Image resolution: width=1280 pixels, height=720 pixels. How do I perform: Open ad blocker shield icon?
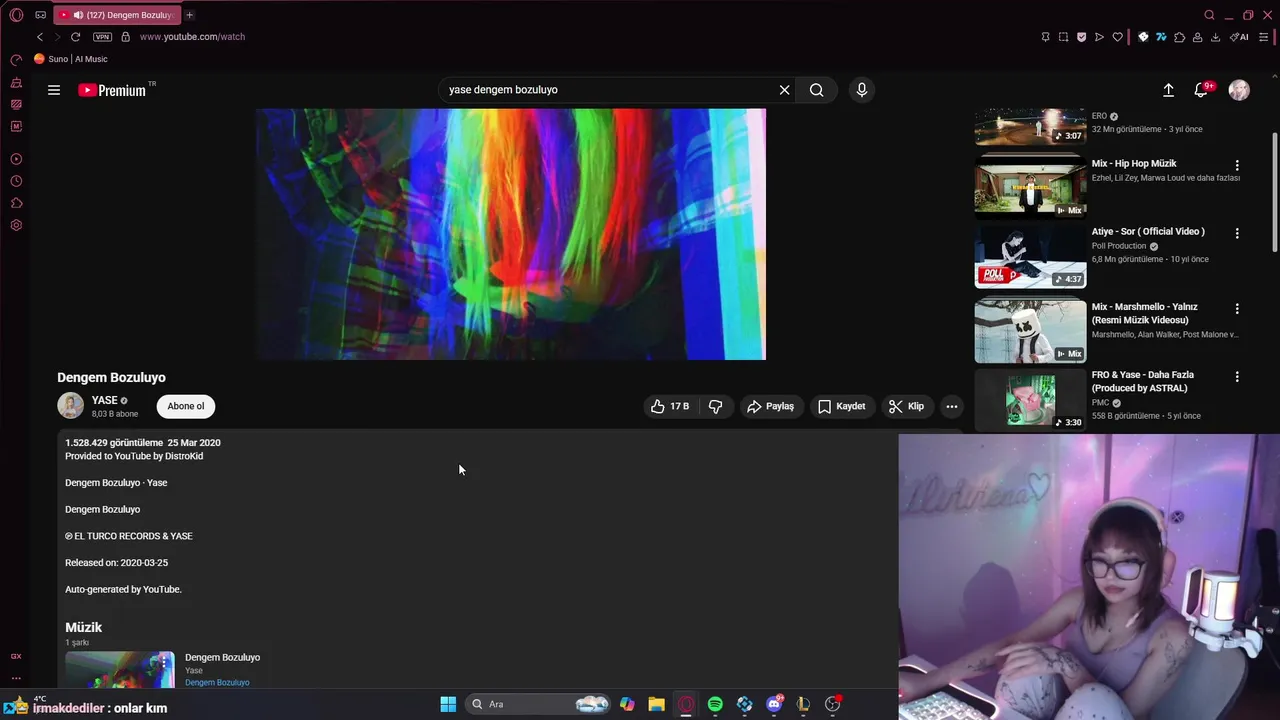(x=1081, y=37)
